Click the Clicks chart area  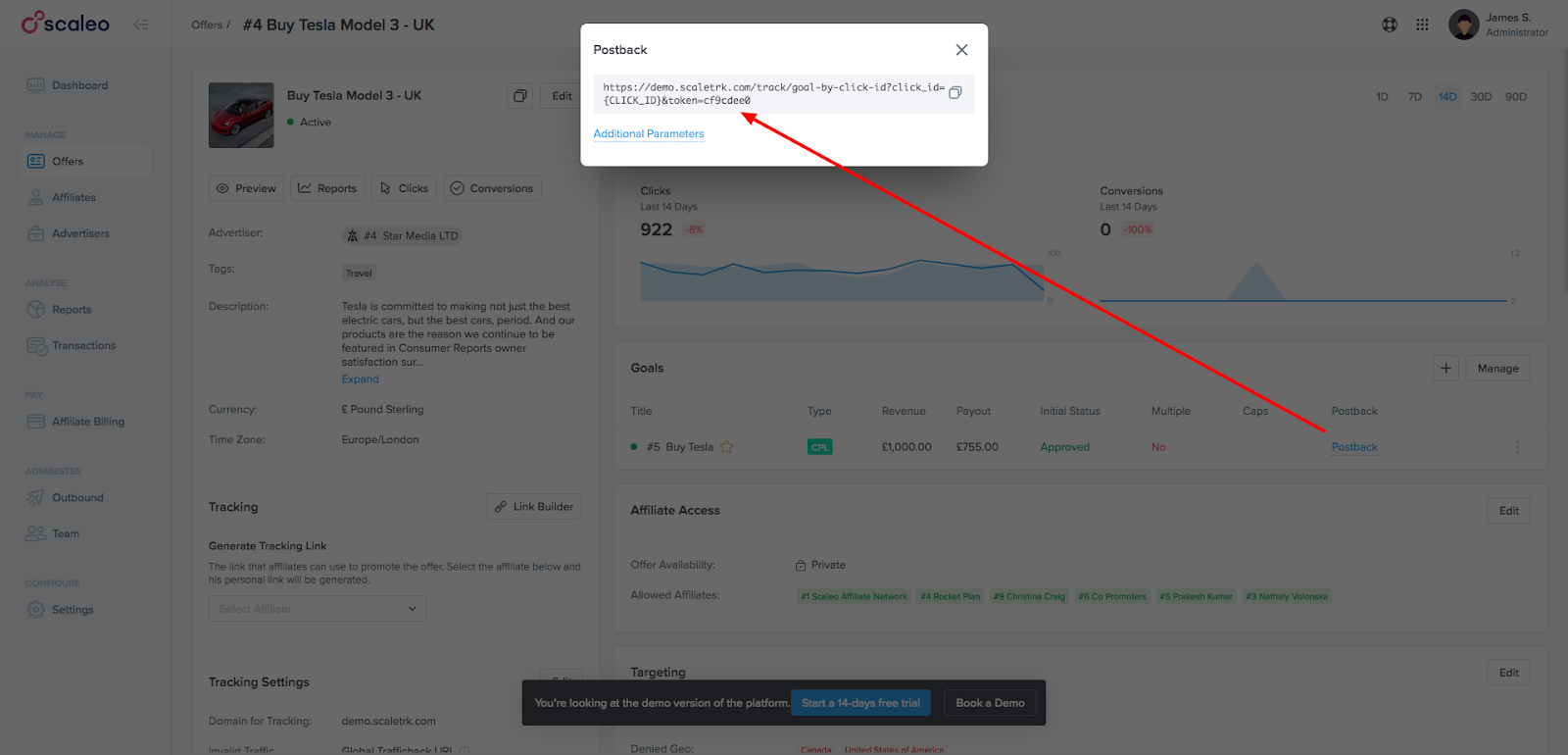pyautogui.click(x=843, y=279)
